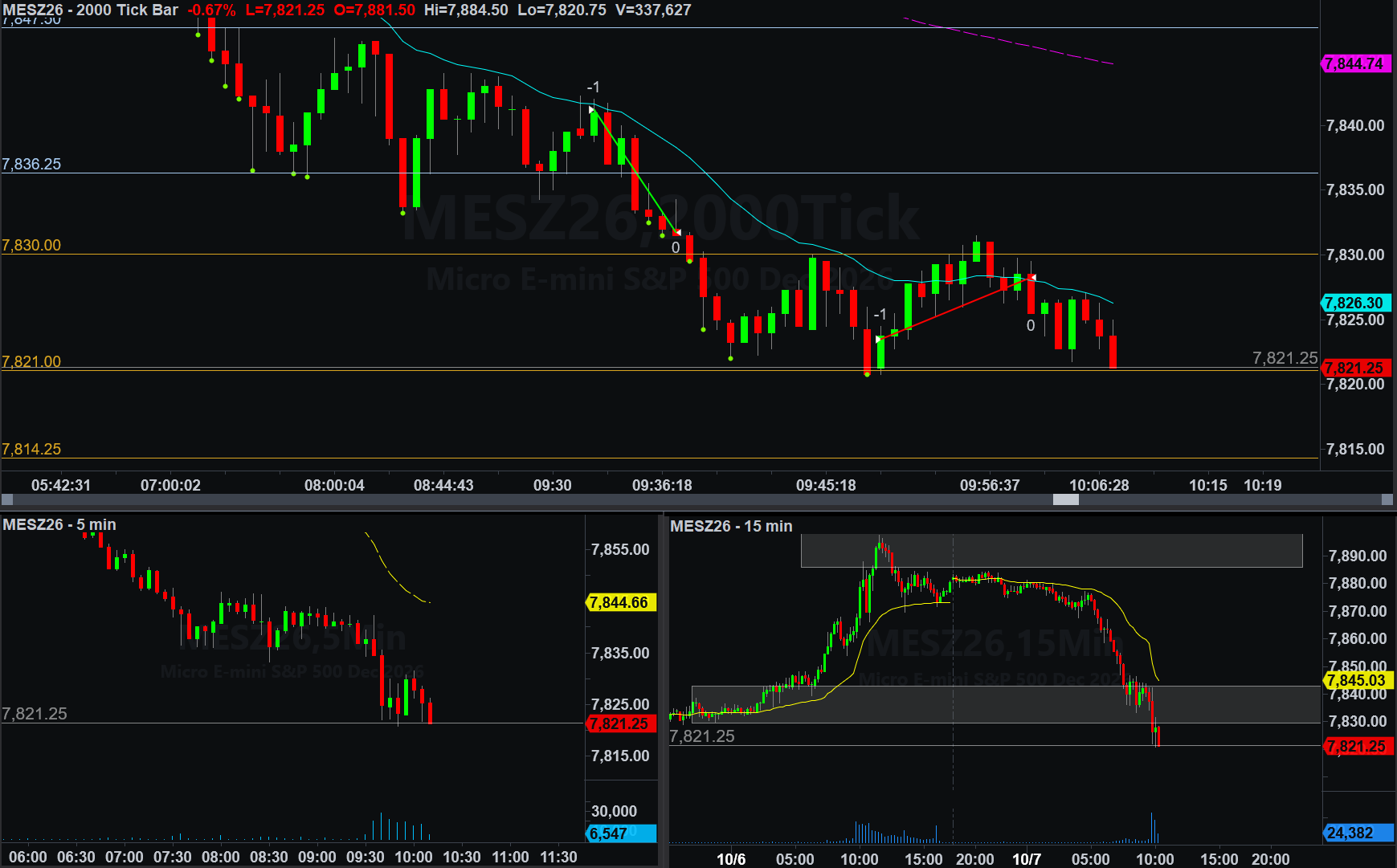Viewport: 1397px width, 868px height.
Task: Click the 09:36:18 time axis label
Action: click(x=662, y=485)
